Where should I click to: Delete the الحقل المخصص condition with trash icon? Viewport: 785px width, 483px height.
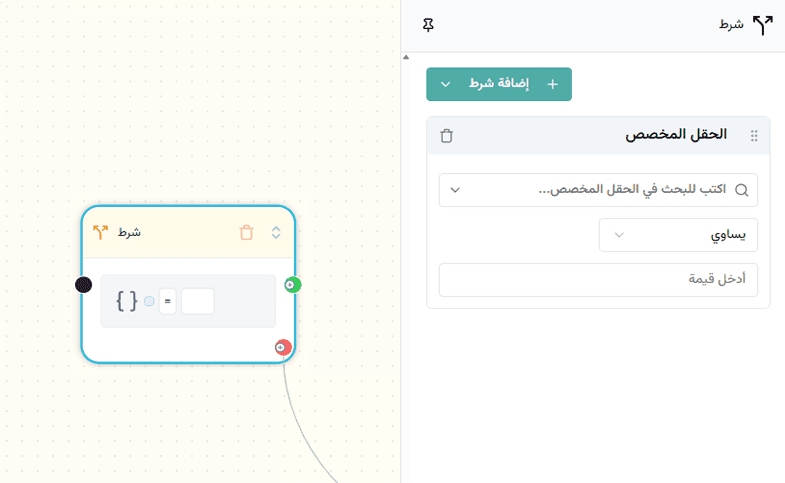[x=447, y=136]
